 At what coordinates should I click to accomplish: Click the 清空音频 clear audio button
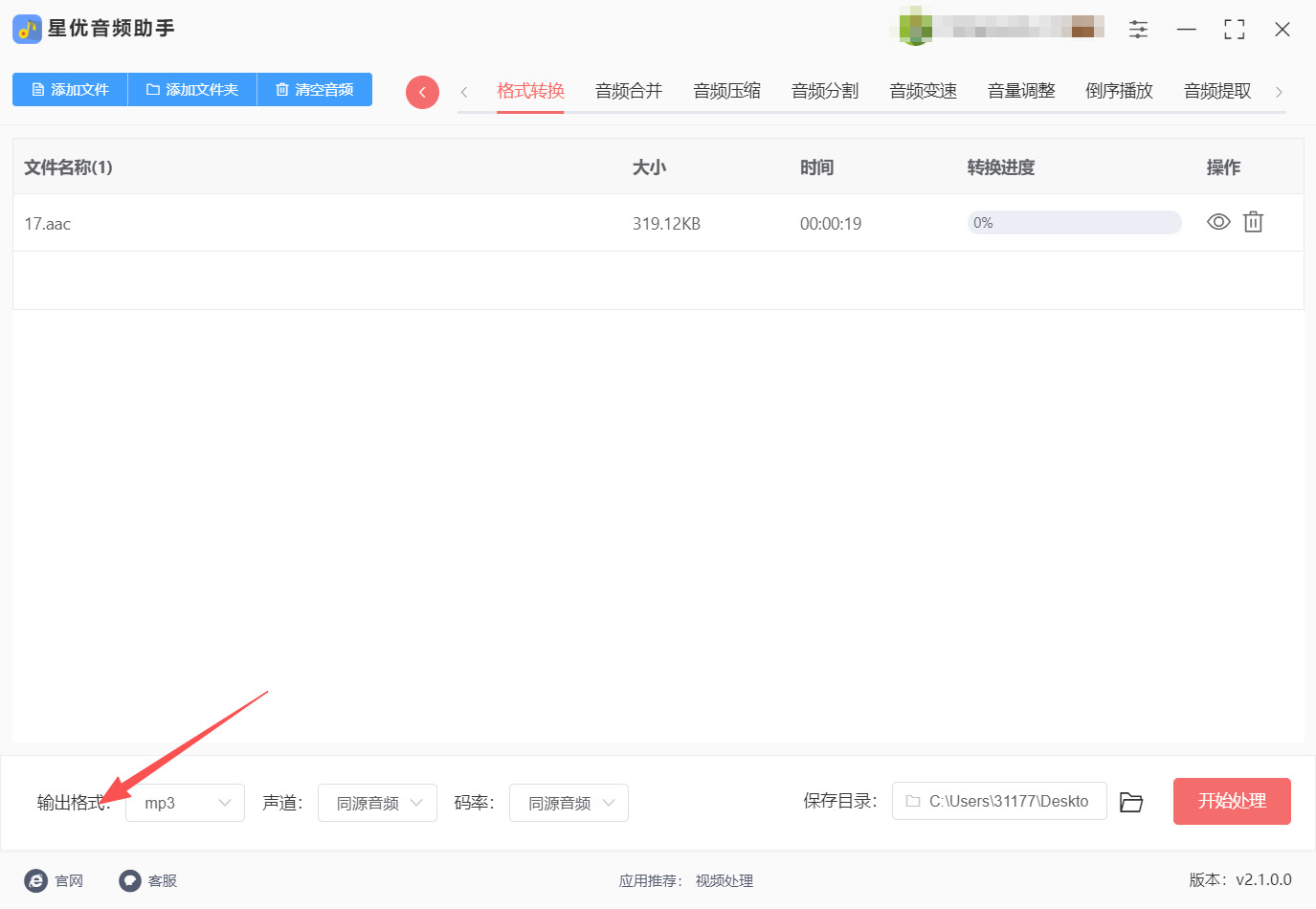(x=315, y=89)
